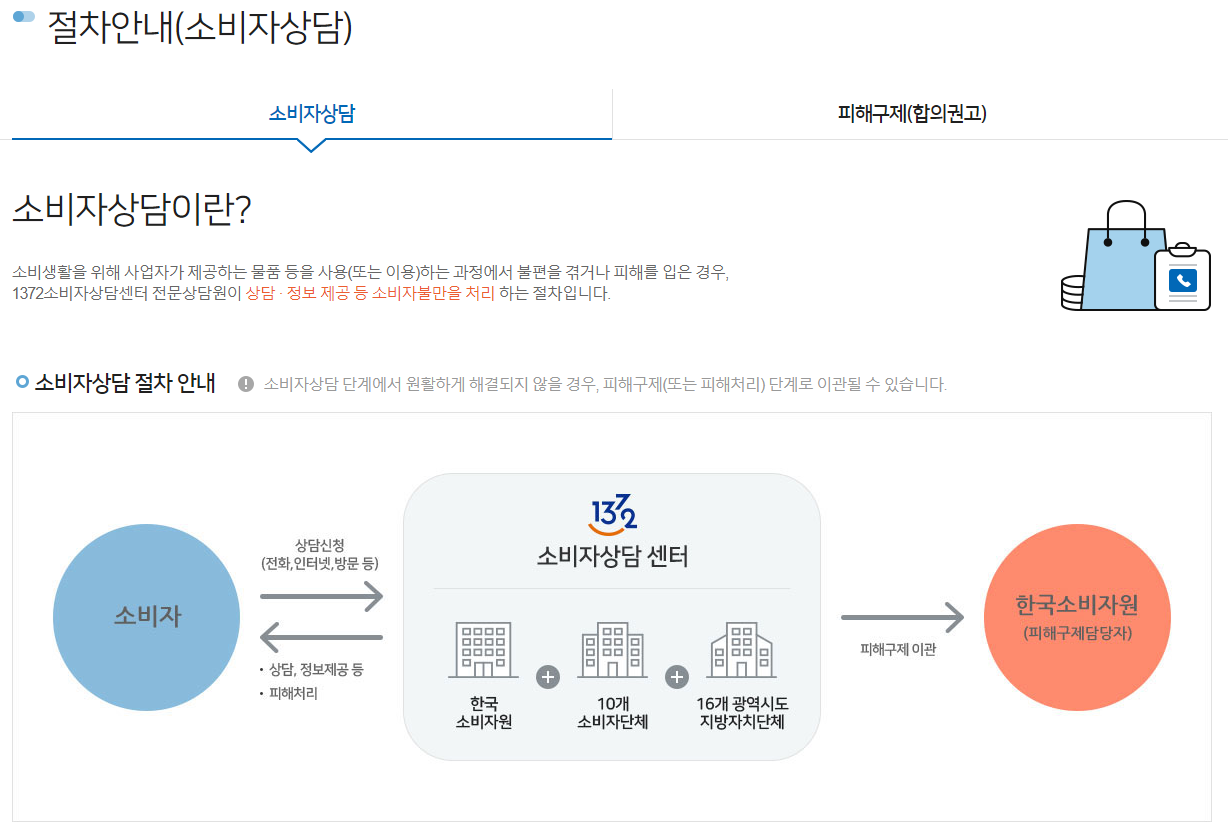Click the plus icon before 16개 광역시도 building
Viewport: 1228px width, 827px height.
click(x=677, y=677)
